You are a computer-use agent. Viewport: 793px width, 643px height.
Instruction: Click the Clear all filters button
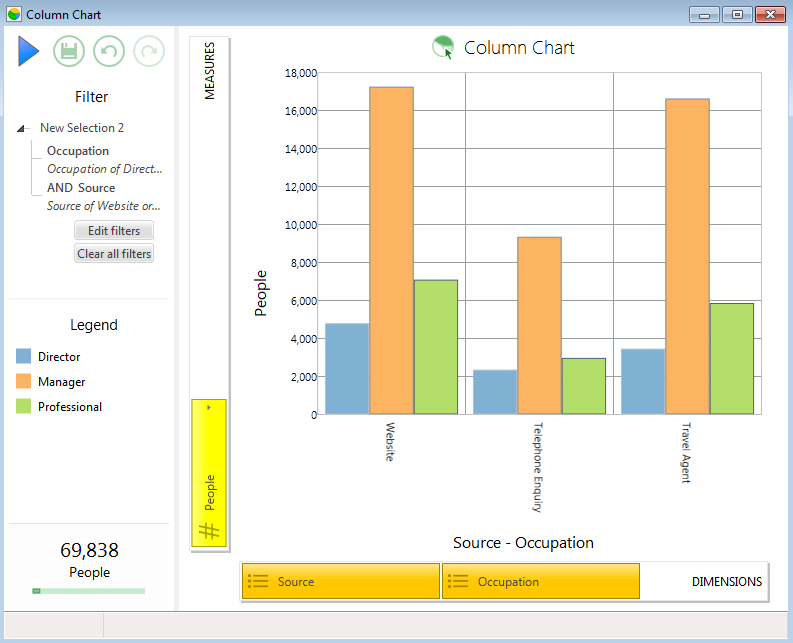click(114, 253)
